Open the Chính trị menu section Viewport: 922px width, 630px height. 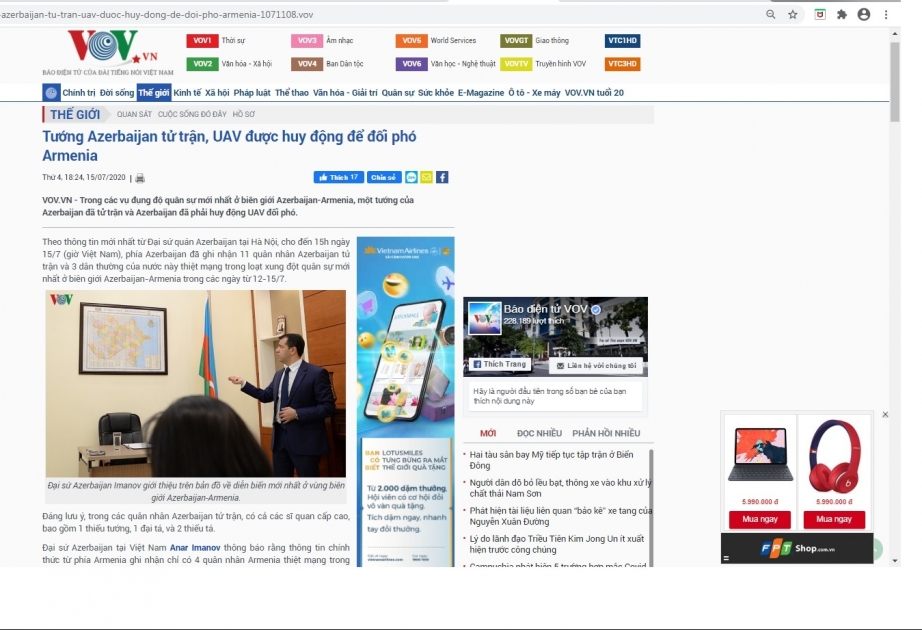[79, 92]
